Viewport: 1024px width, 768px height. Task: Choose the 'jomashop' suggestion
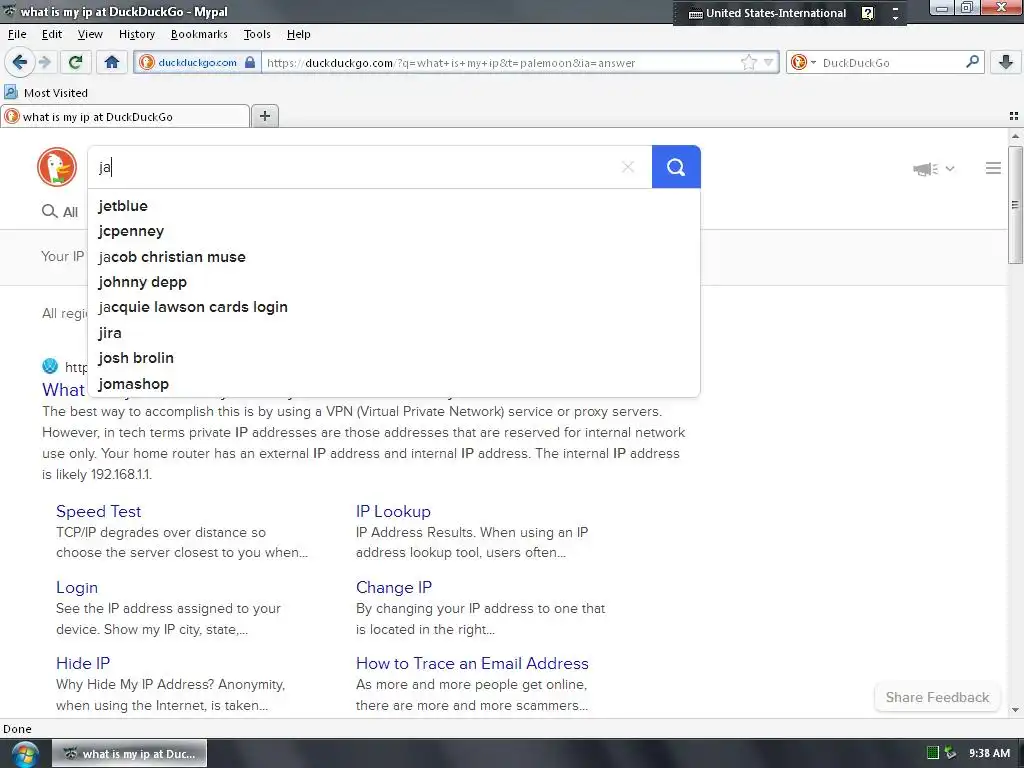394,384
